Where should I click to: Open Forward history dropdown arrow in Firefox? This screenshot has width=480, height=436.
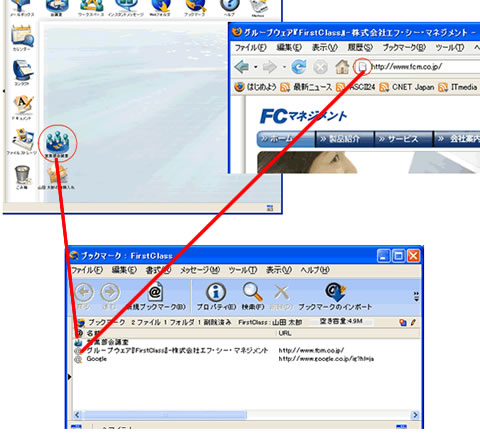point(284,67)
